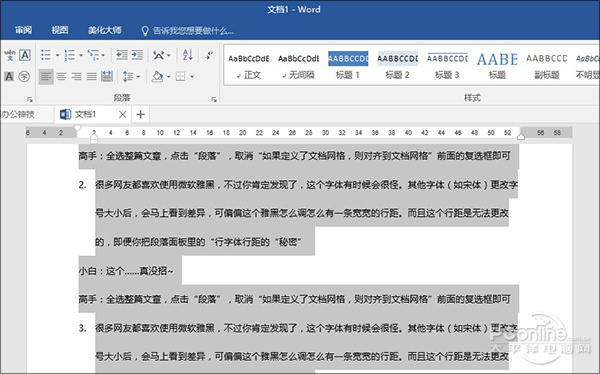Click the Line Spacing icon
This screenshot has height=374, width=600.
128,77
